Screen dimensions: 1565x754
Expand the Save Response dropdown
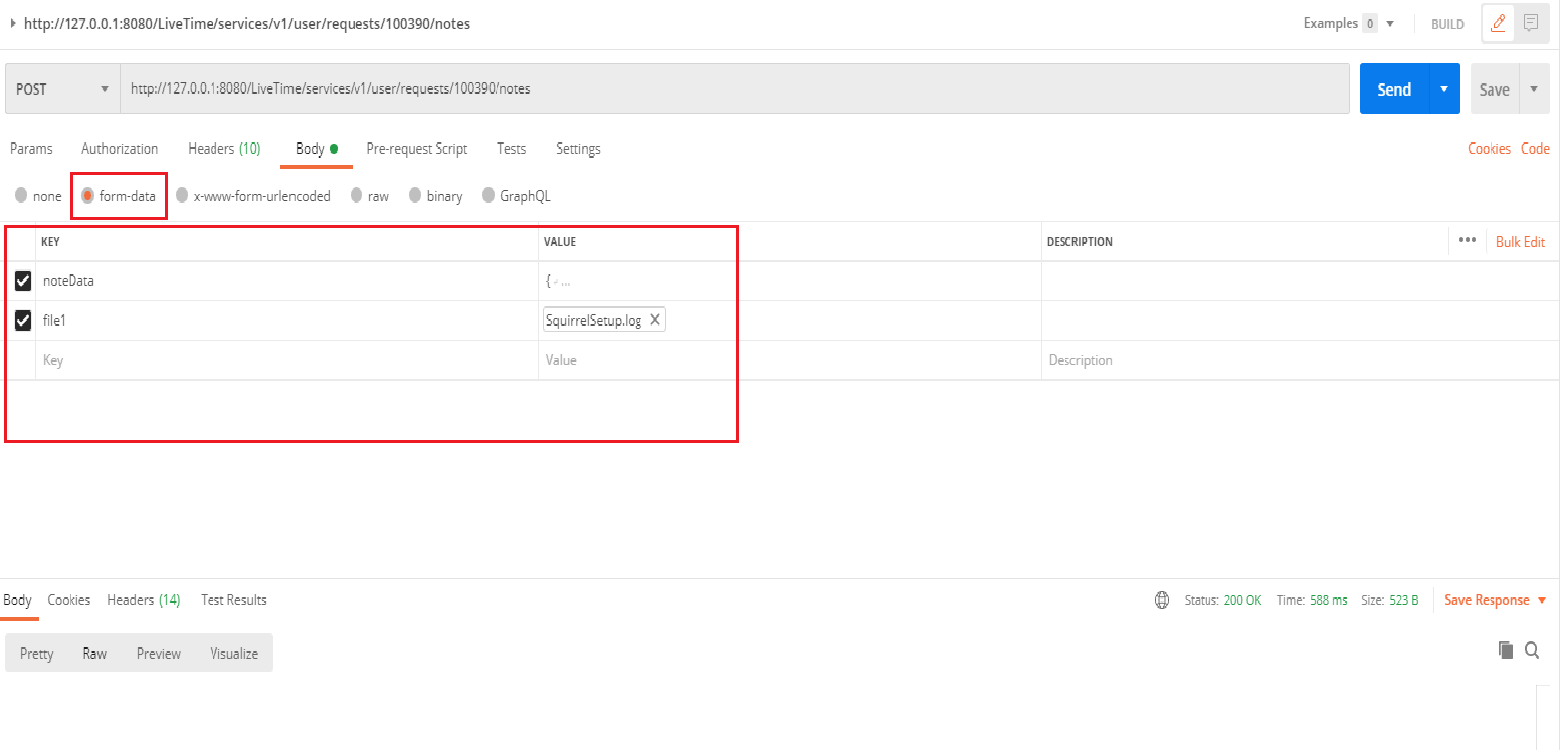click(x=1541, y=600)
